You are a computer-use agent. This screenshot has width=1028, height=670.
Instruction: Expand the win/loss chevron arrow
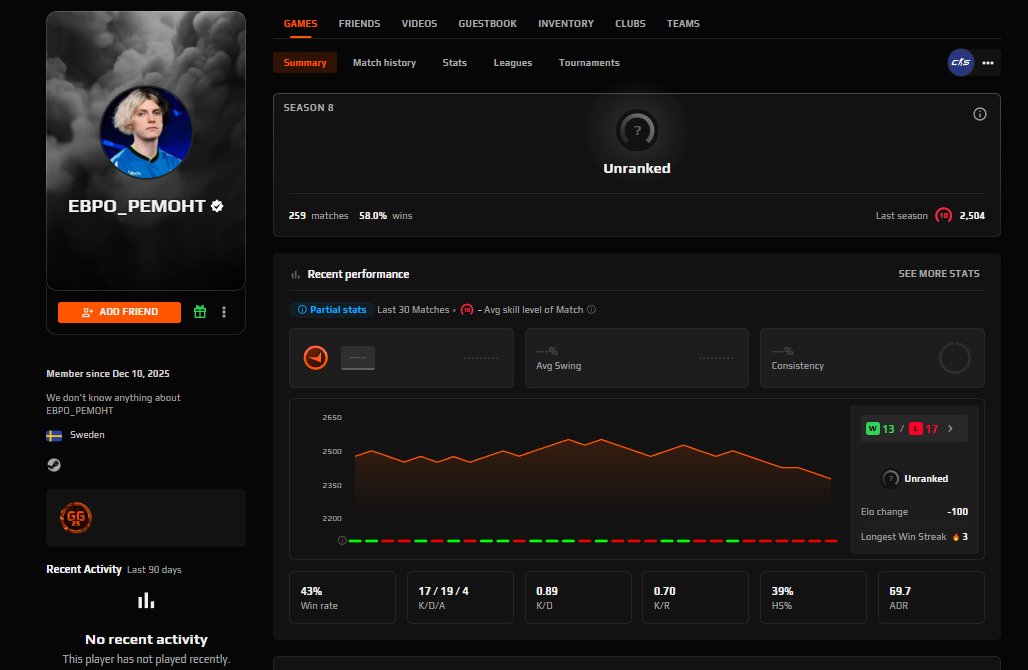(951, 429)
